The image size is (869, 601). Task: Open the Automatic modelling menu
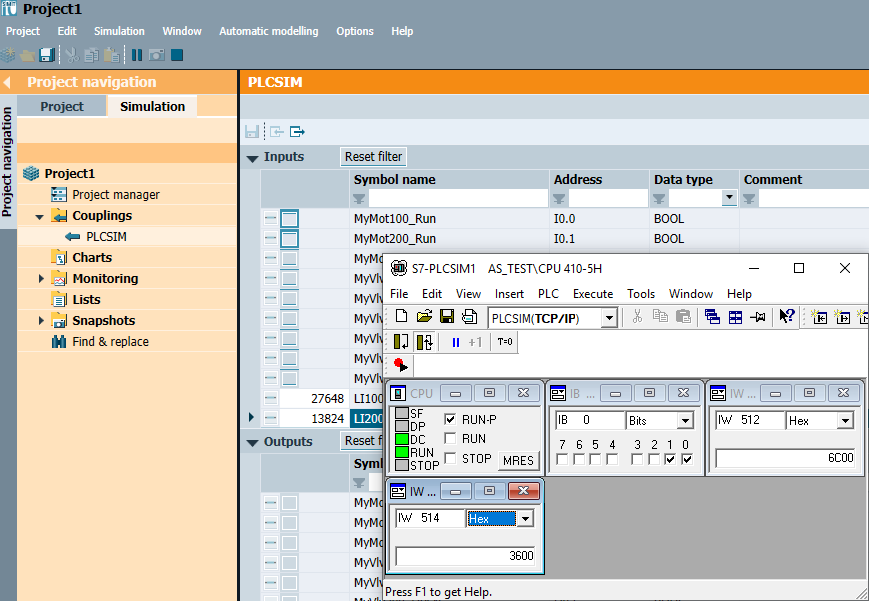[268, 31]
